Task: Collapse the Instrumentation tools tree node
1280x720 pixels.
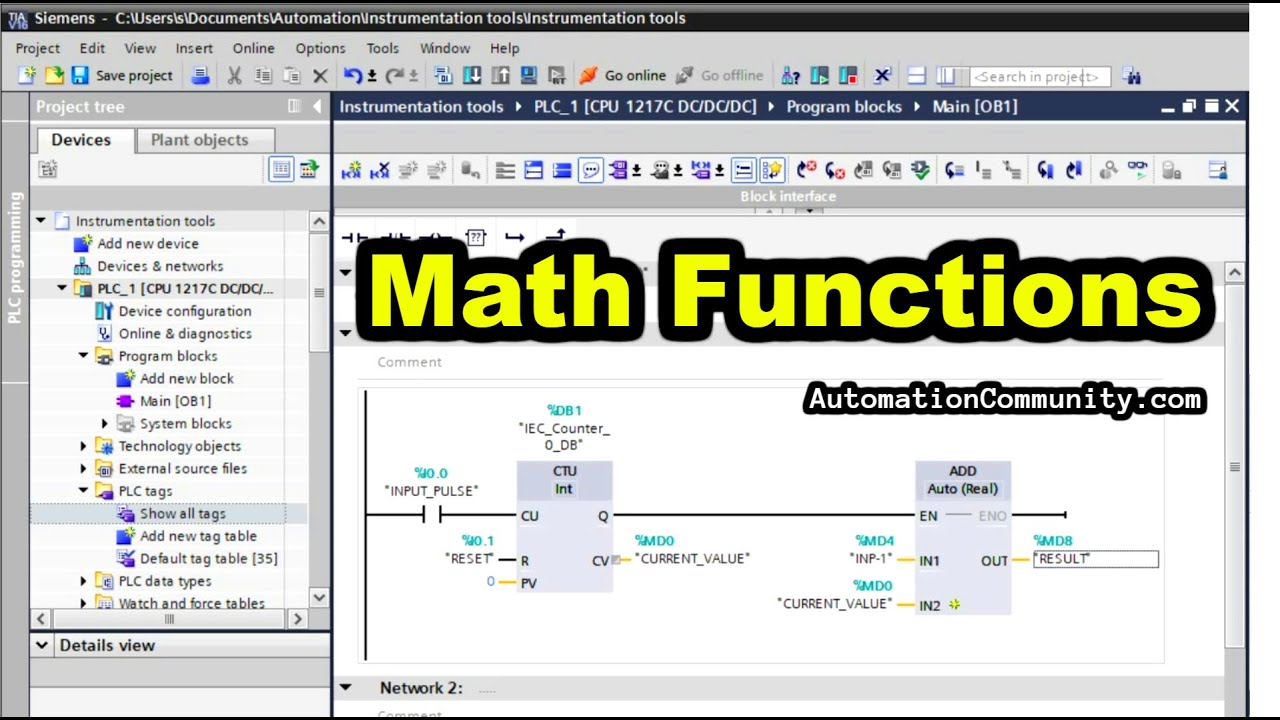Action: [41, 221]
